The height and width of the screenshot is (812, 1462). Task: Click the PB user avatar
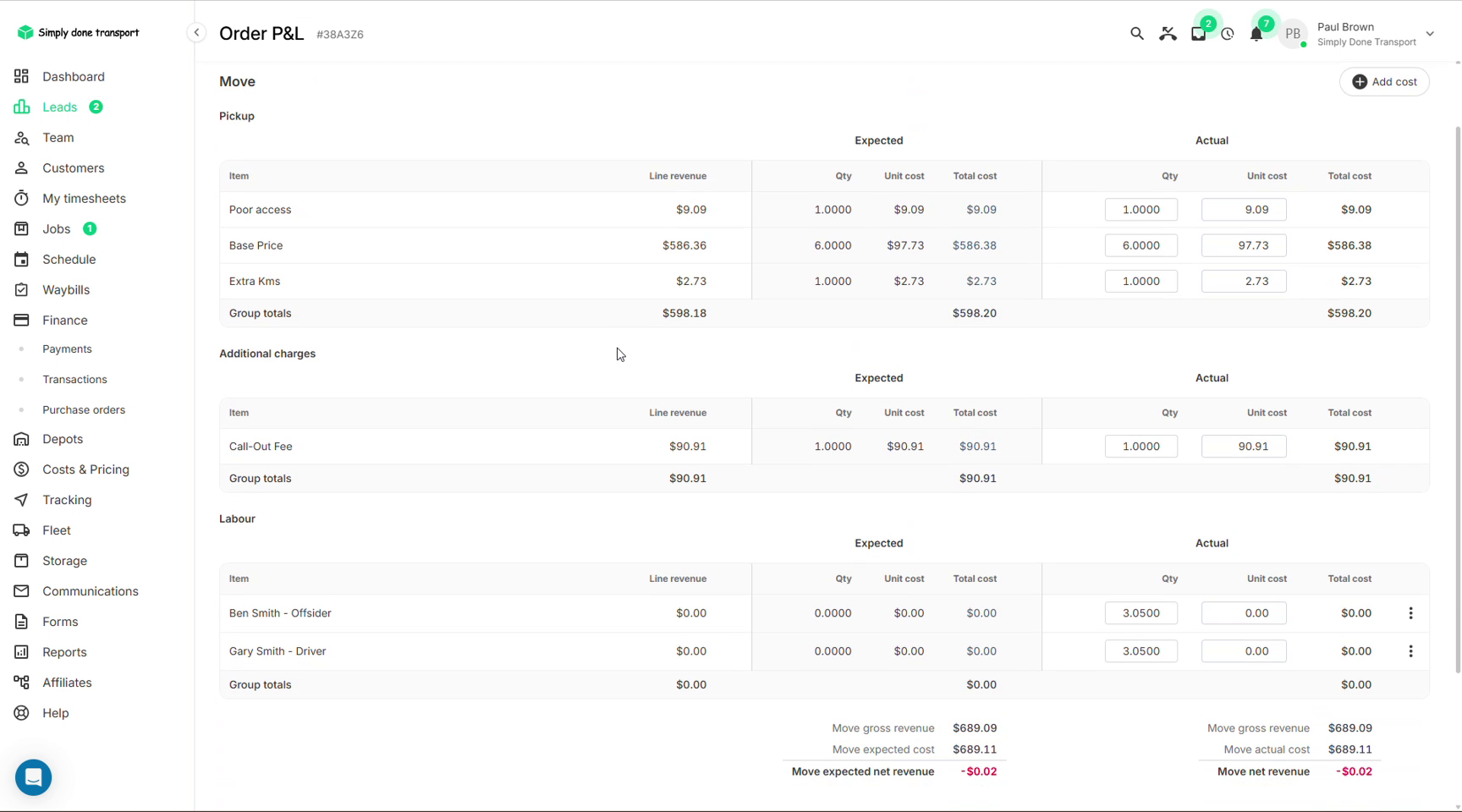(x=1292, y=34)
